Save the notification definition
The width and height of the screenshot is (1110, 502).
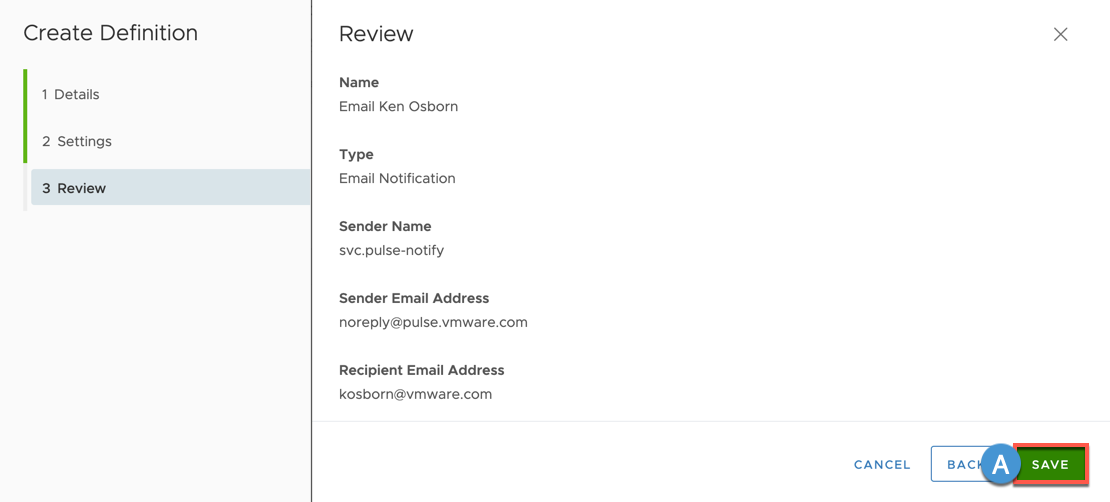pos(1051,464)
